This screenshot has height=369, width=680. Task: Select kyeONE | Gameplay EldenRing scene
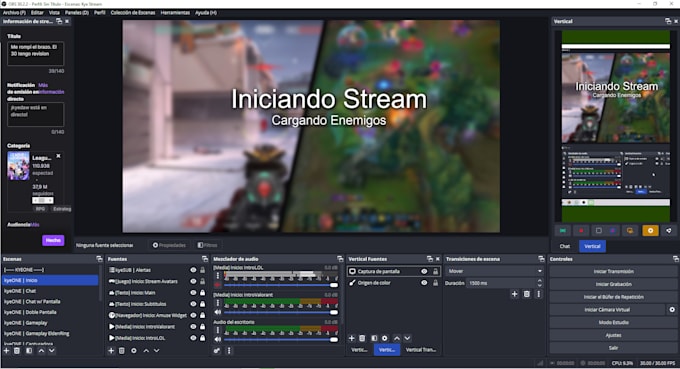point(50,333)
